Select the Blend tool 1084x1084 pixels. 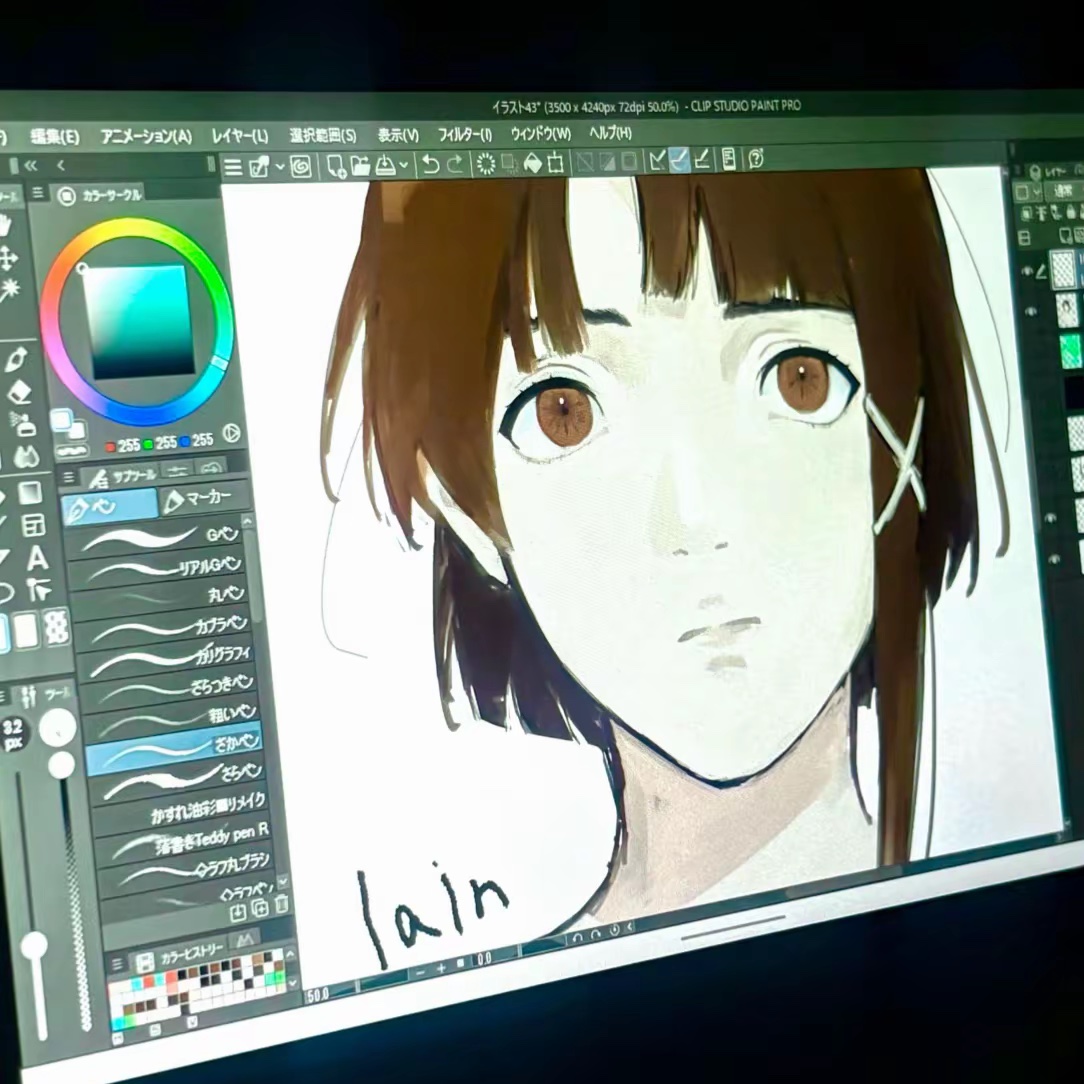26,456
